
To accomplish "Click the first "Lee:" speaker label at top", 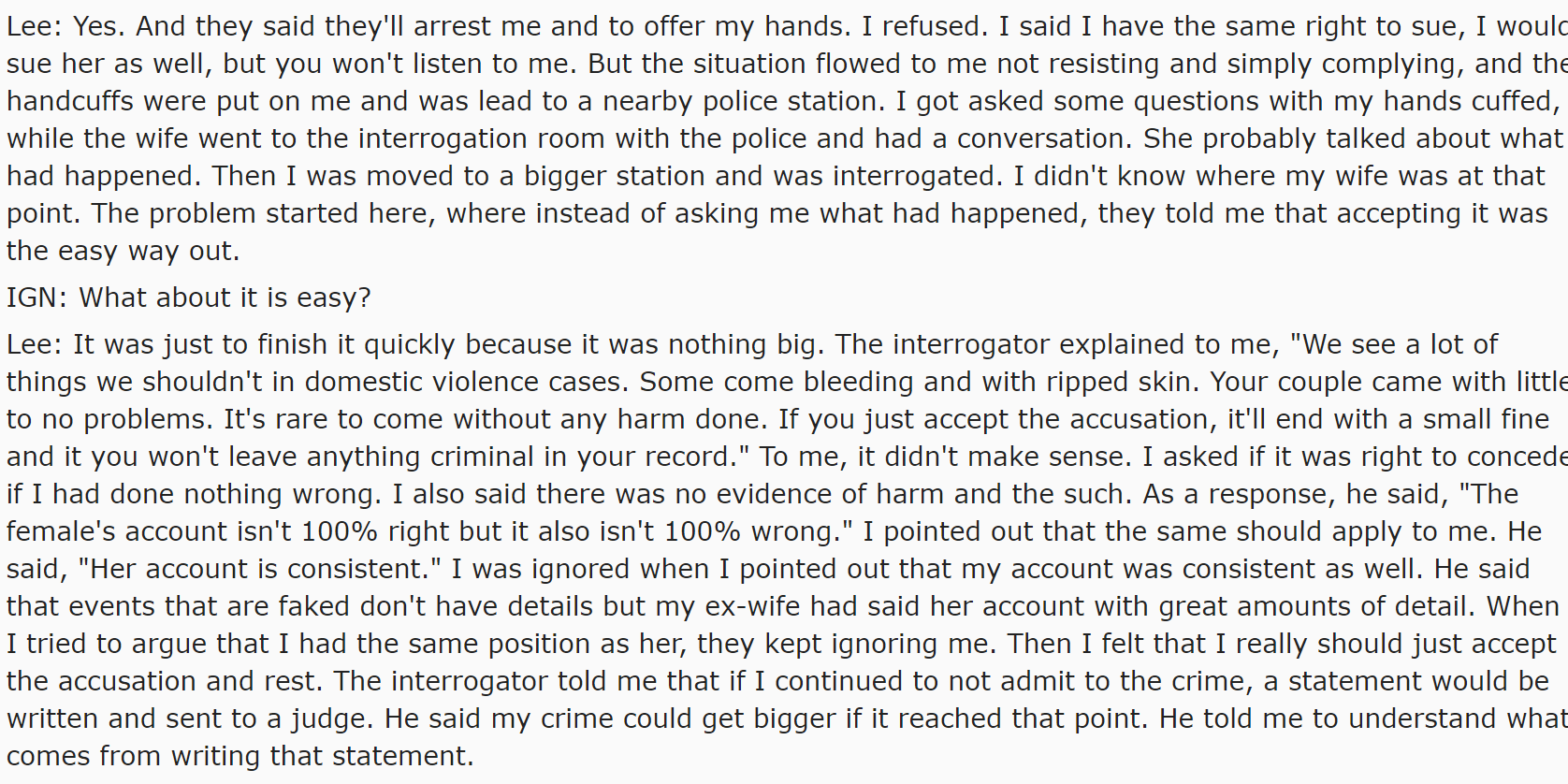I will coord(35,26).
